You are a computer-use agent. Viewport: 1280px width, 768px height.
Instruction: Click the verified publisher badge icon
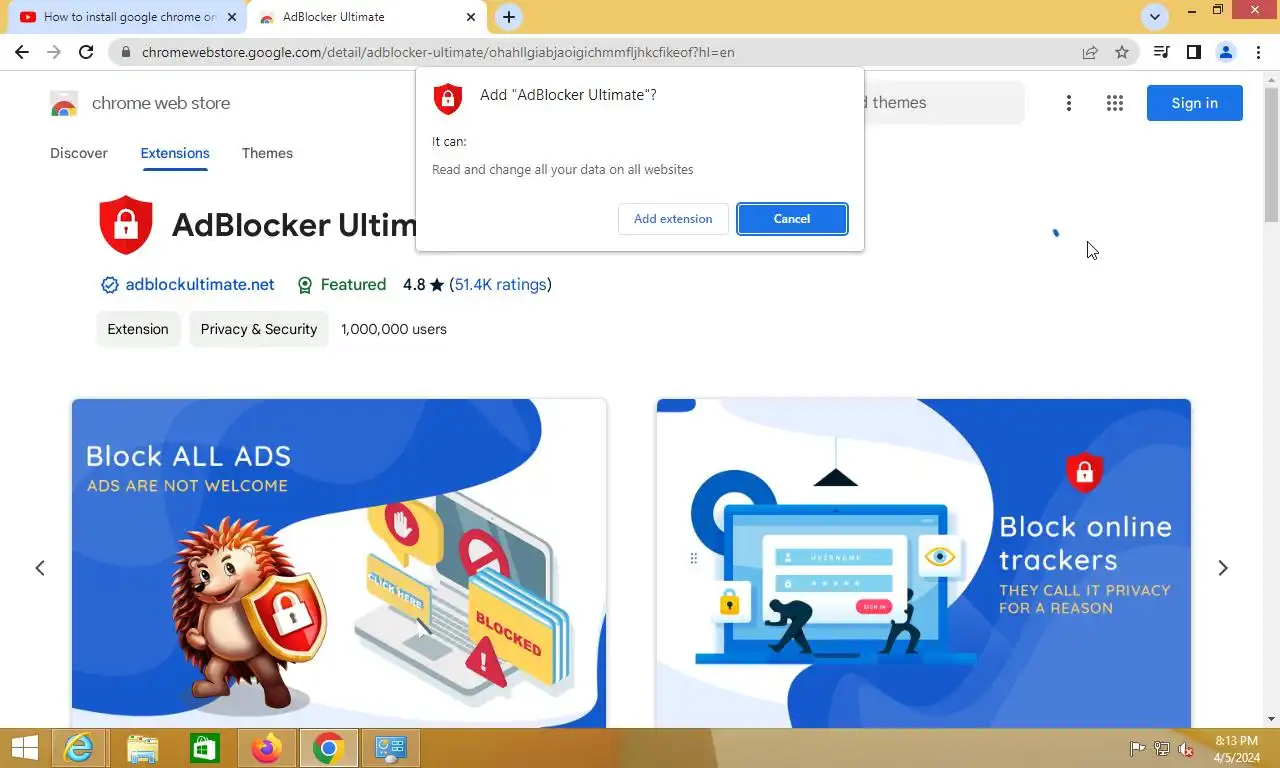[x=110, y=285]
